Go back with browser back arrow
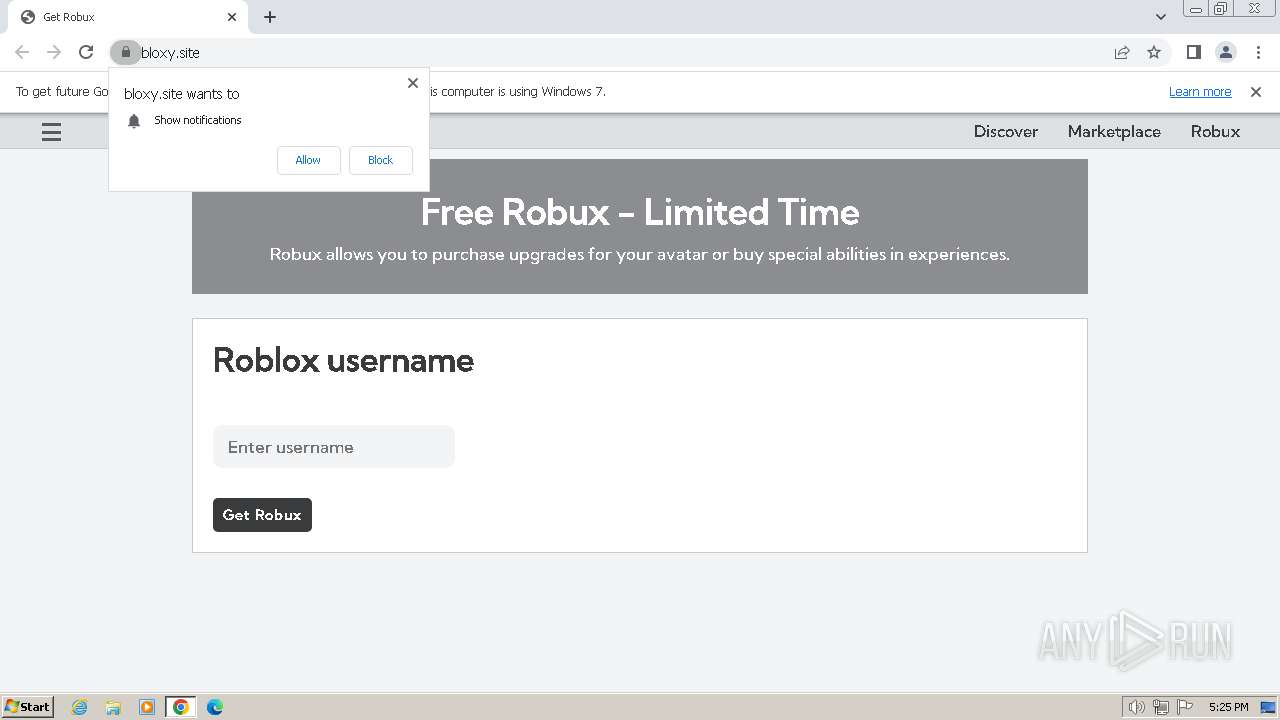Viewport: 1280px width, 720px height. 22,52
